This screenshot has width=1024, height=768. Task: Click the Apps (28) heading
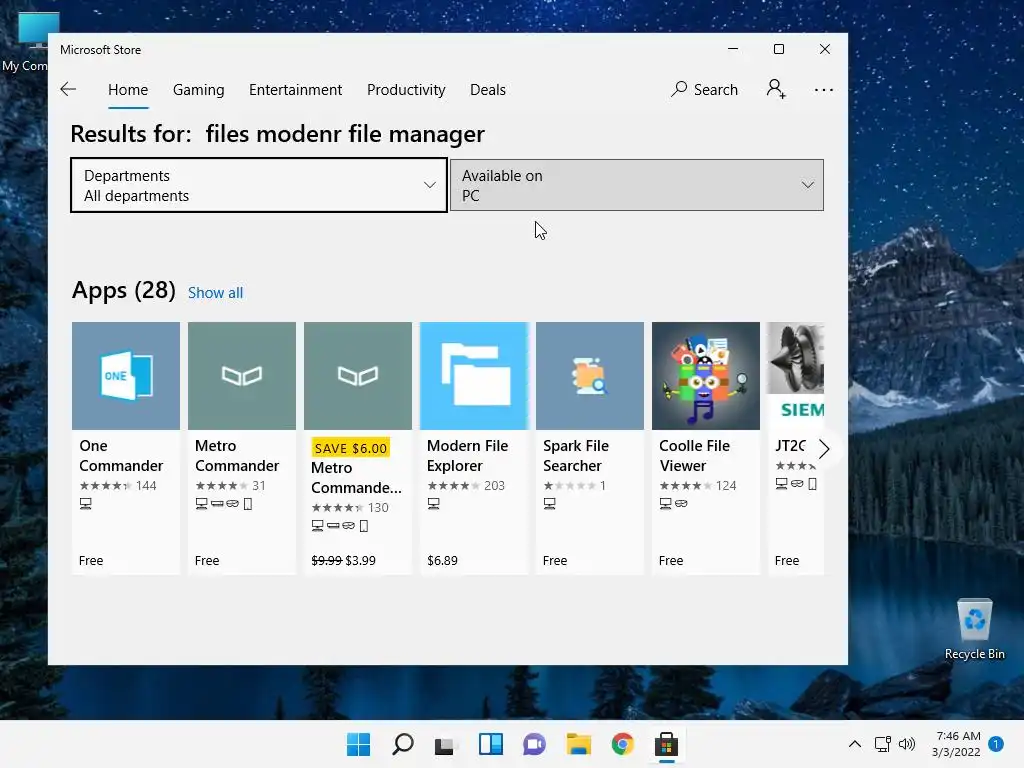[123, 290]
